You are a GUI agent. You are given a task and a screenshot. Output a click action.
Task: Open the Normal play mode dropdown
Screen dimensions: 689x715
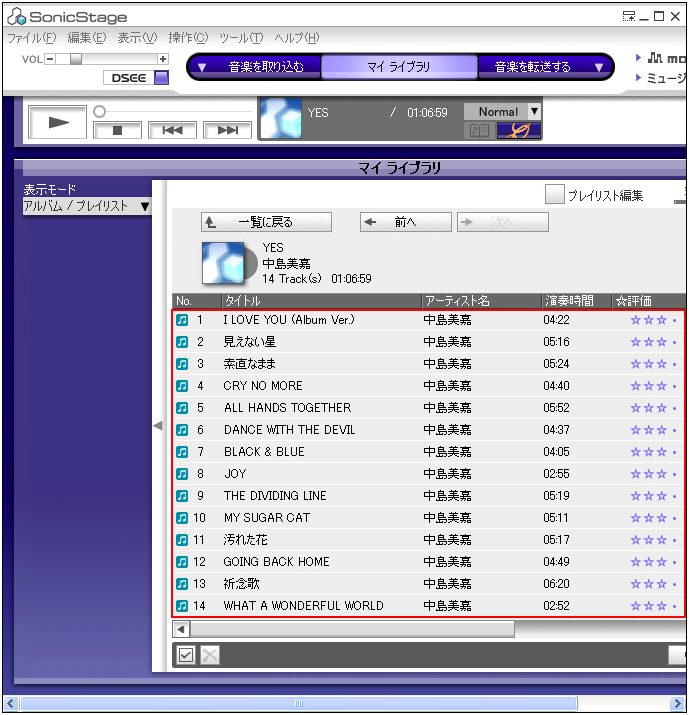pyautogui.click(x=534, y=111)
